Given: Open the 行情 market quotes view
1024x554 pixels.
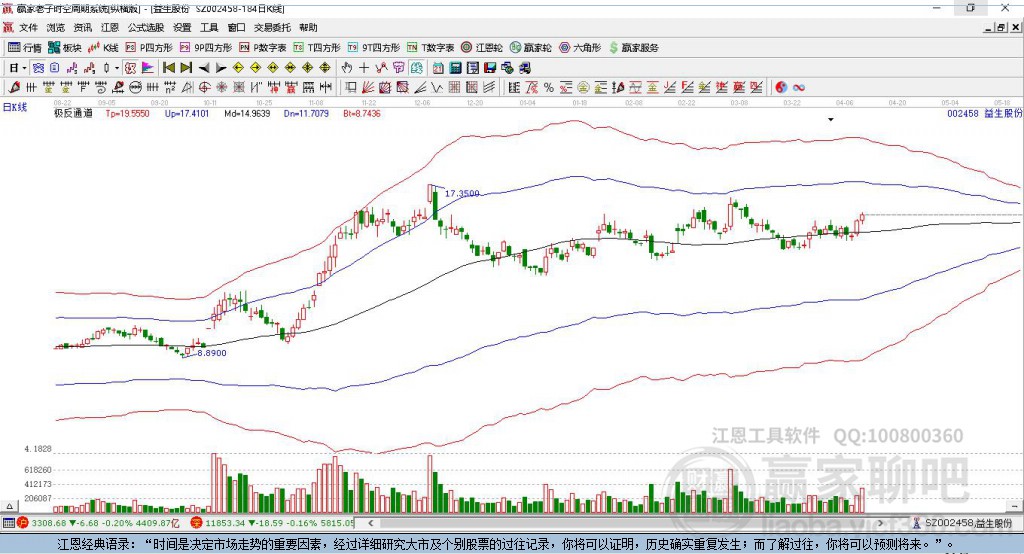Looking at the screenshot, I should click(x=24, y=48).
